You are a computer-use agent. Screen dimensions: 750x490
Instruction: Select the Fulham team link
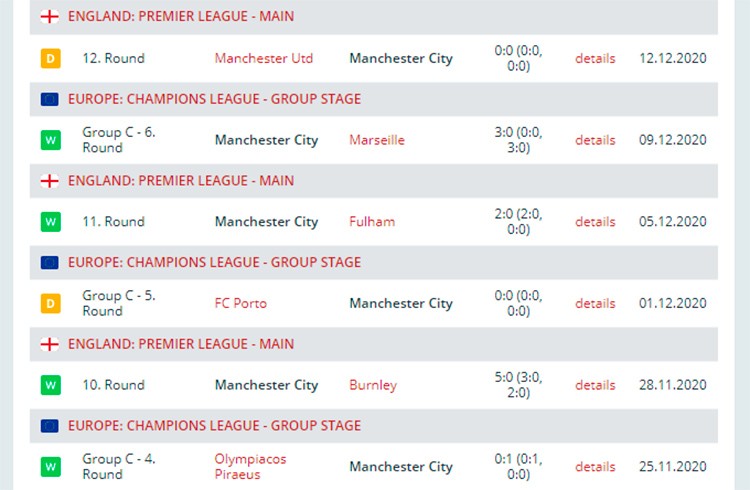tap(372, 222)
